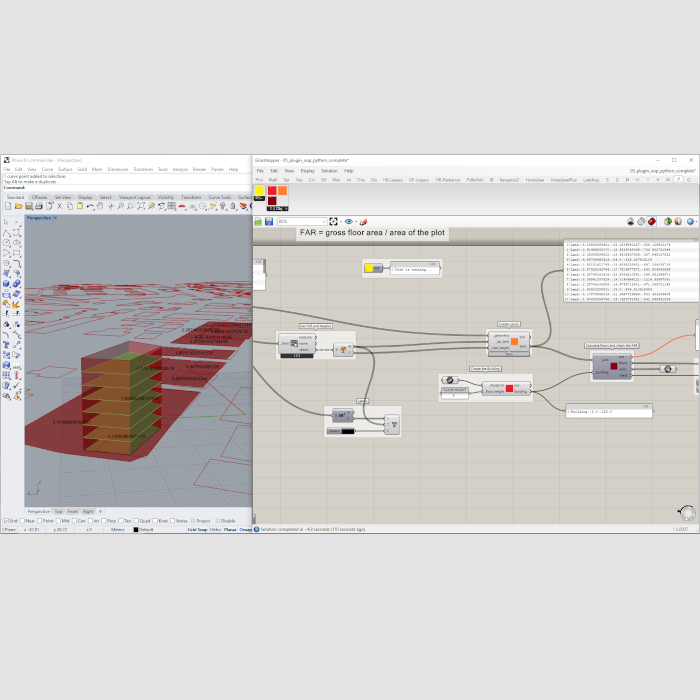Switch to the Top viewport tab

[x=58, y=511]
